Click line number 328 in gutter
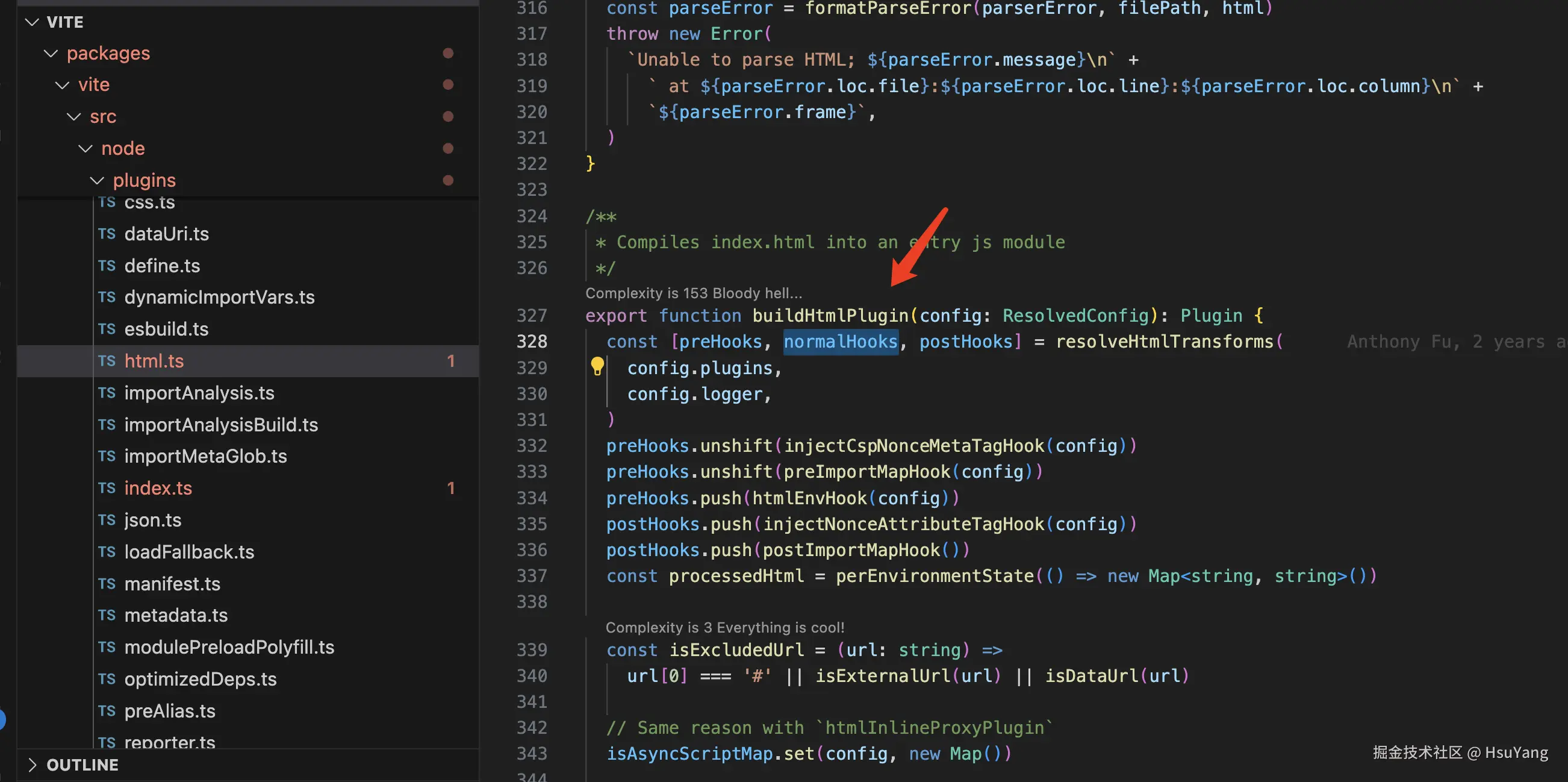 click(x=531, y=342)
